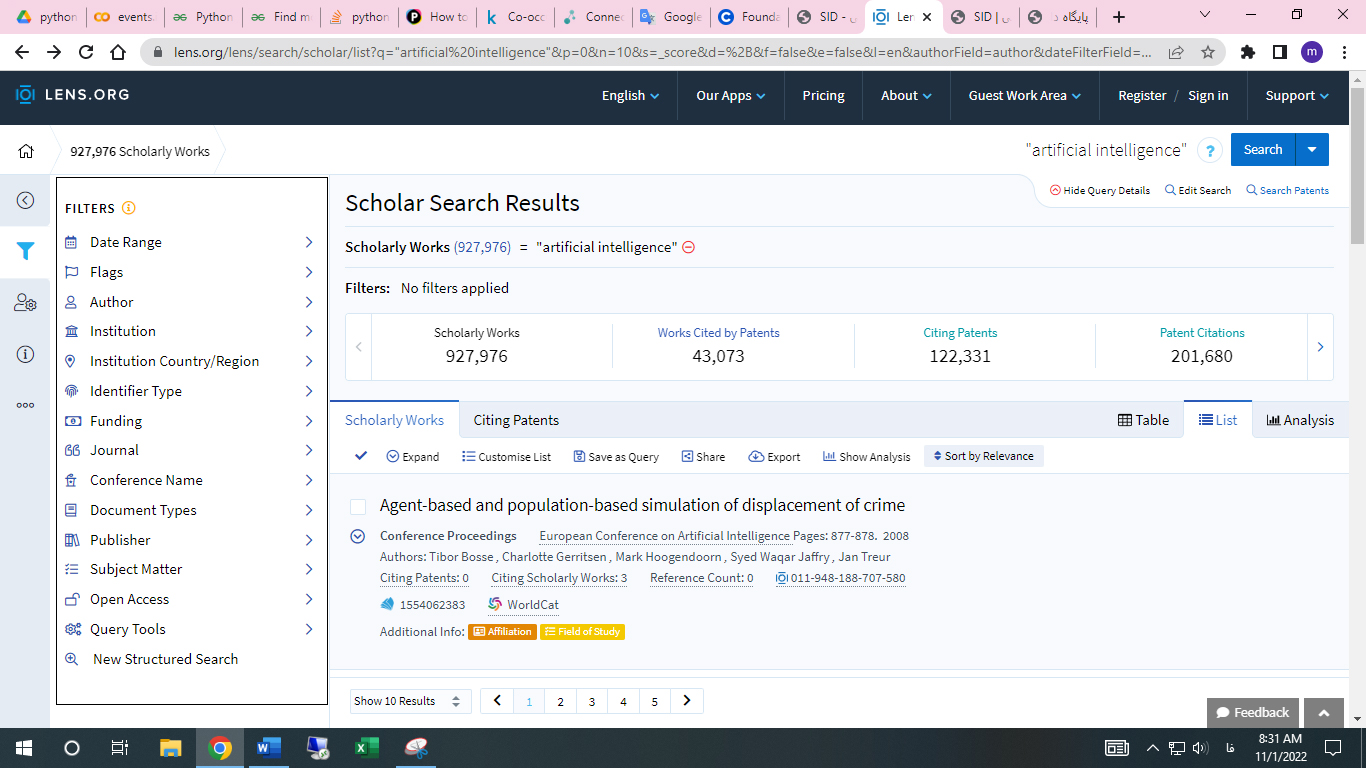This screenshot has width=1366, height=768.
Task: Open the user settings icon in sidebar
Action: tap(25, 303)
